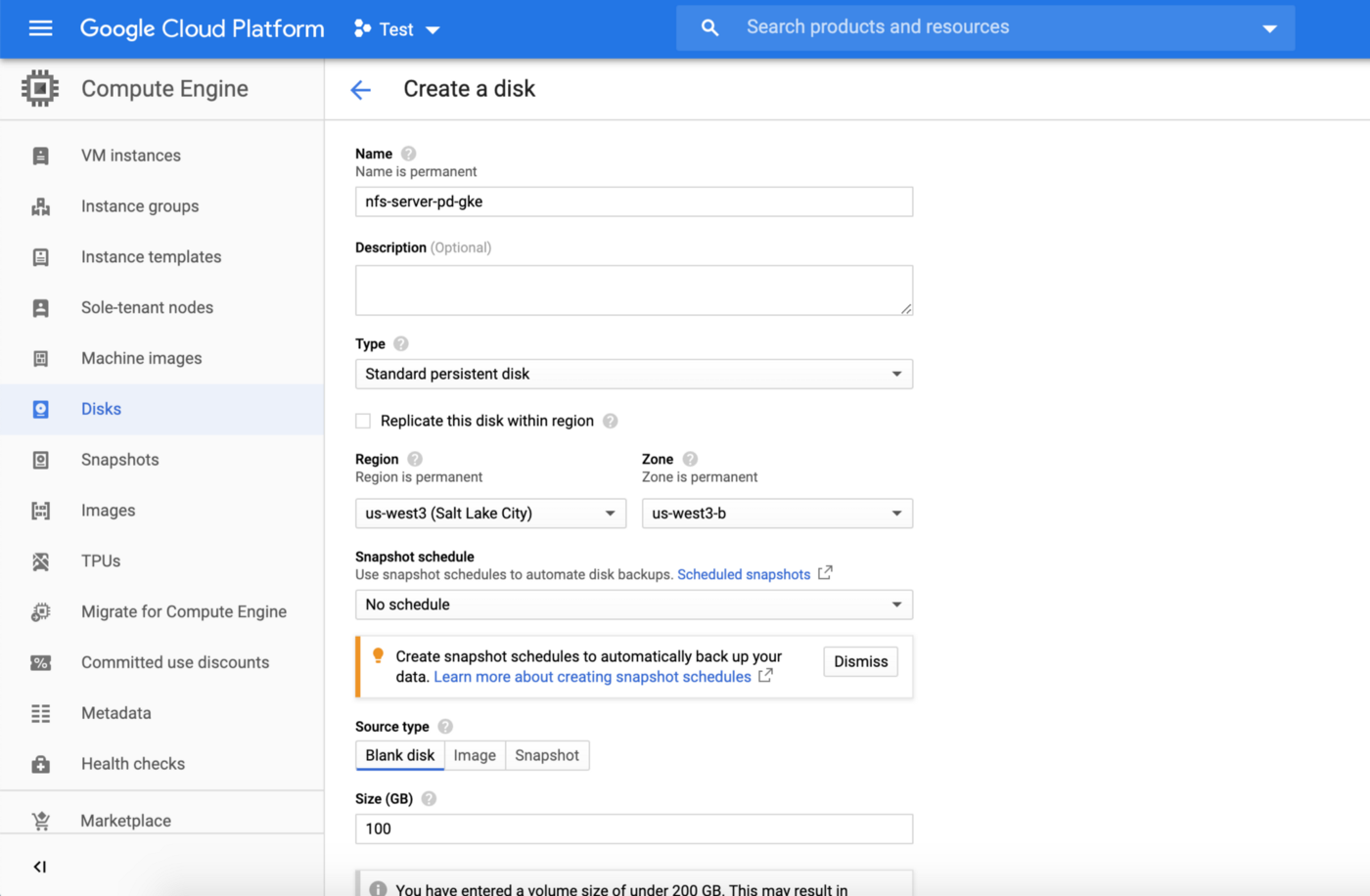This screenshot has height=896, width=1370.
Task: Expand the search bar dropdown arrow
Action: coord(1269,28)
